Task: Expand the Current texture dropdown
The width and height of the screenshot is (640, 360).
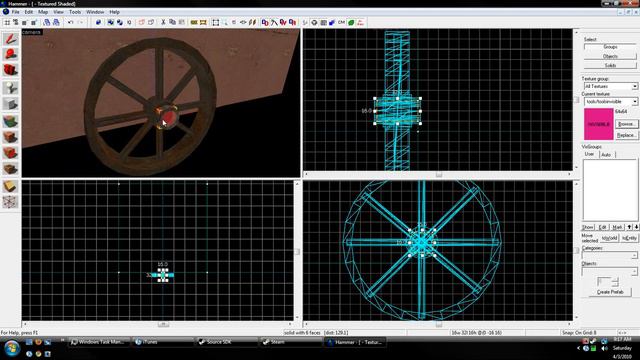Action: [634, 102]
